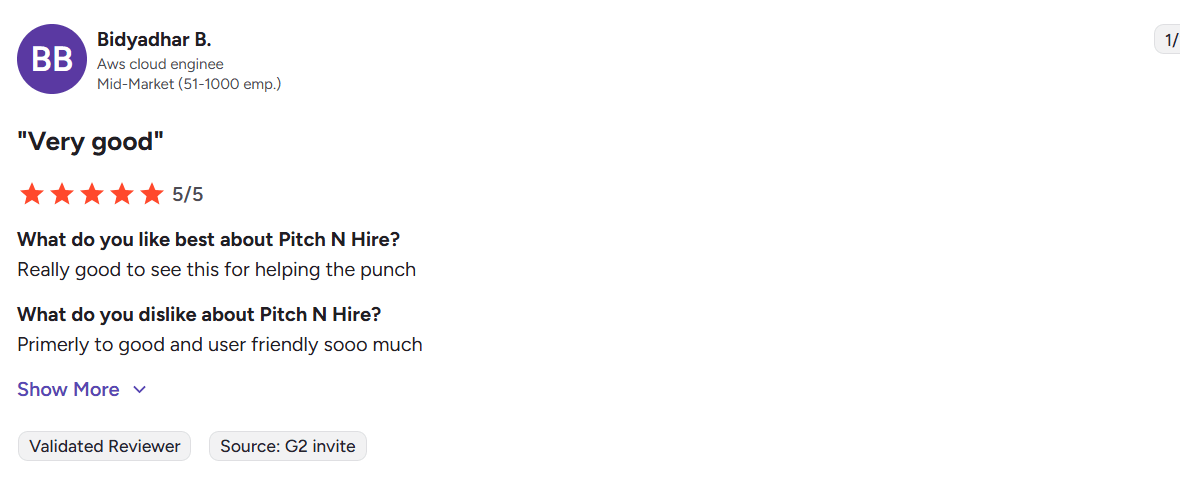Click the third rating star
Viewport: 1180px width, 488px height.
tap(92, 194)
